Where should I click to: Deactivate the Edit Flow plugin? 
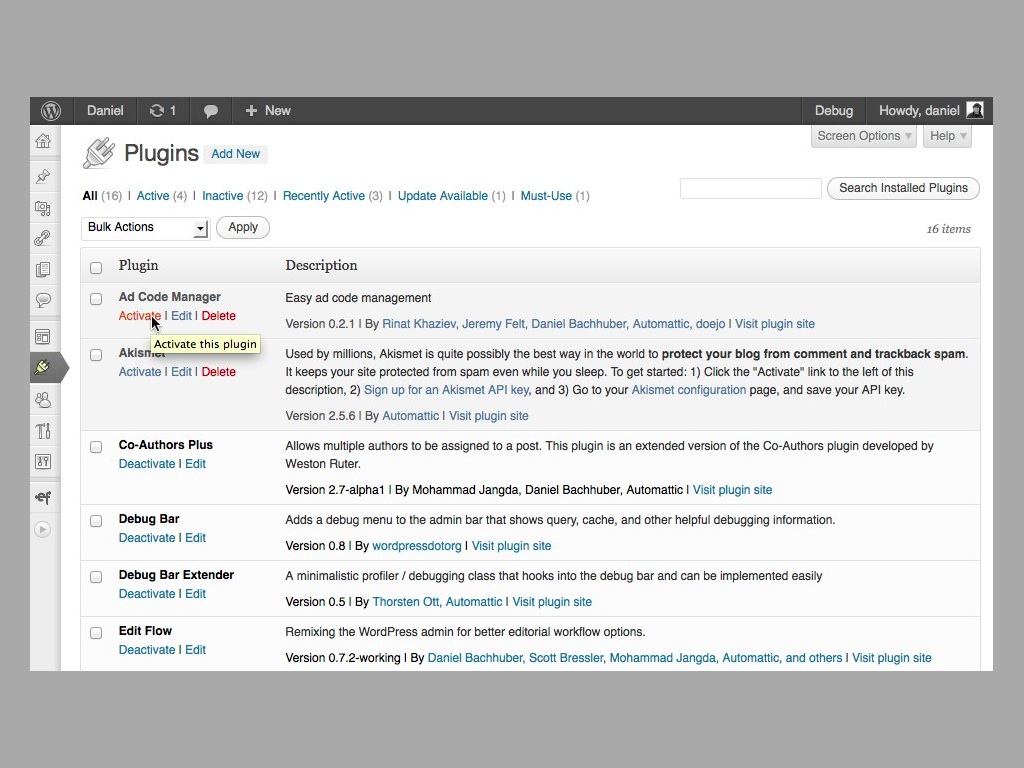point(147,650)
